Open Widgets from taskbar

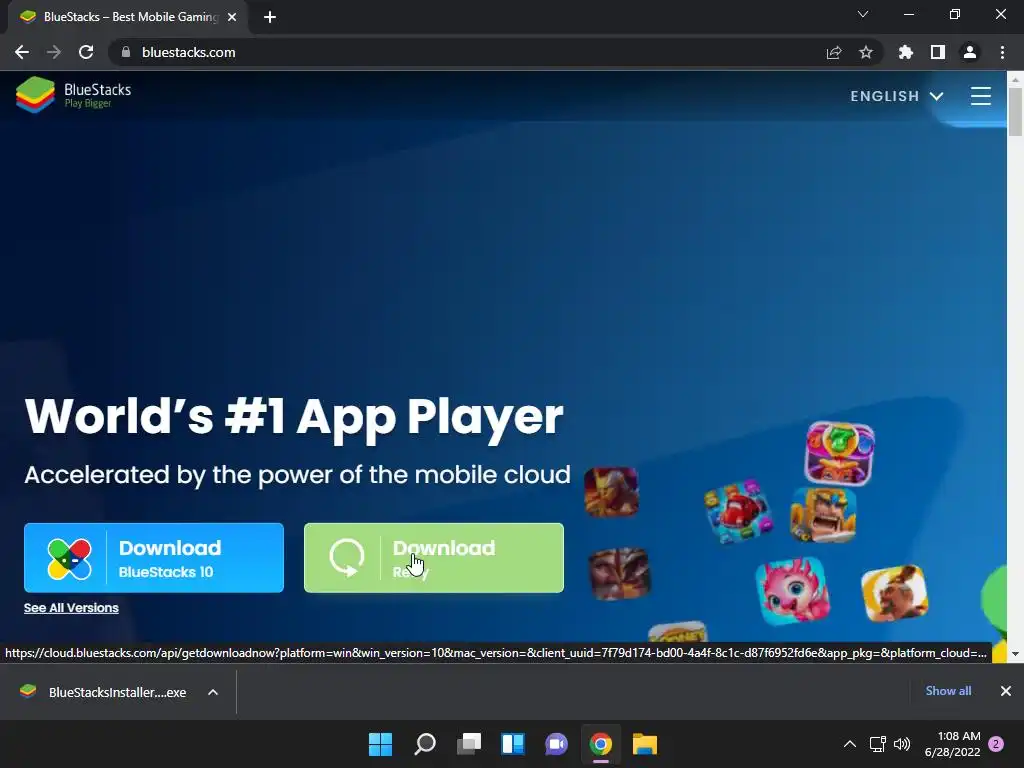point(513,744)
